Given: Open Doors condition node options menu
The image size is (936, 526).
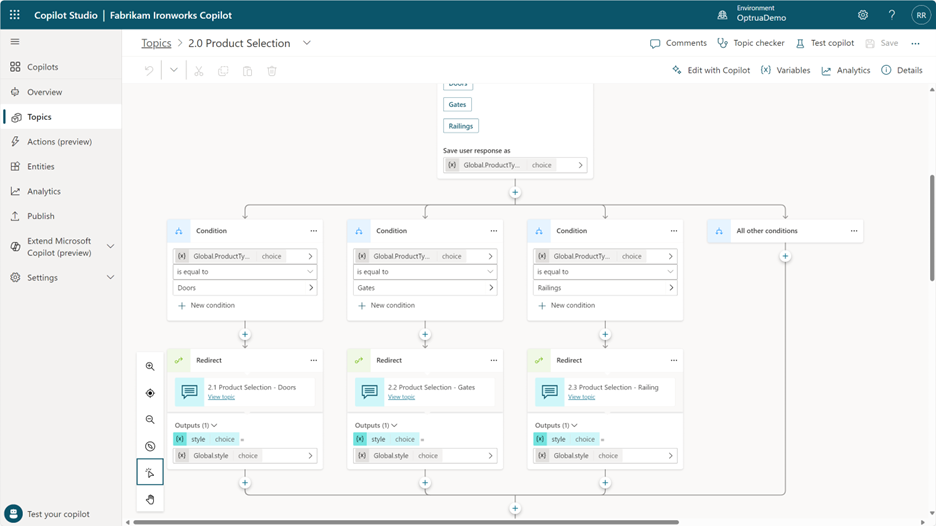Looking at the screenshot, I should click(x=313, y=230).
